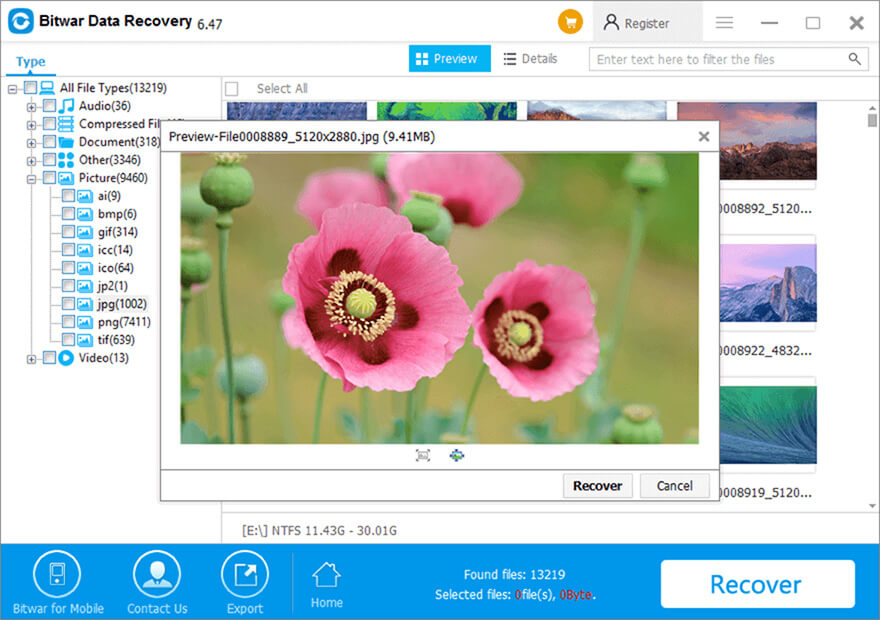Expand the Document(318) node
Image resolution: width=880 pixels, height=620 pixels.
tap(31, 143)
